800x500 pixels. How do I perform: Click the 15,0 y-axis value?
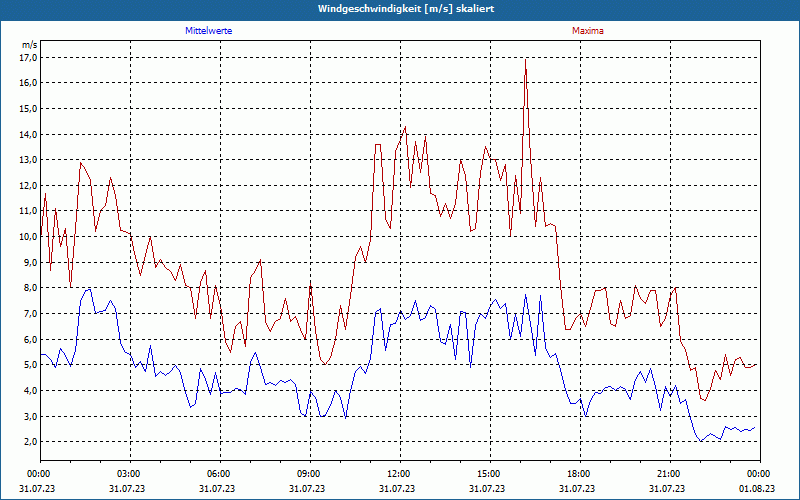[29, 108]
